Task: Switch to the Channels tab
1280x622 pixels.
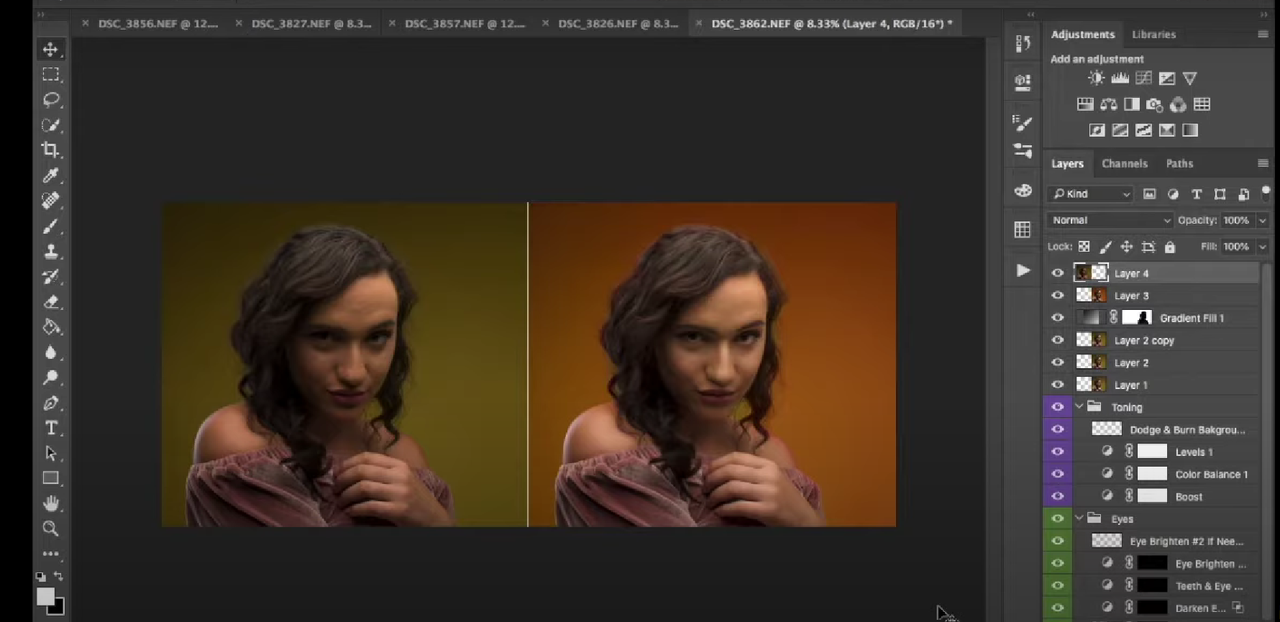Action: pyautogui.click(x=1124, y=163)
